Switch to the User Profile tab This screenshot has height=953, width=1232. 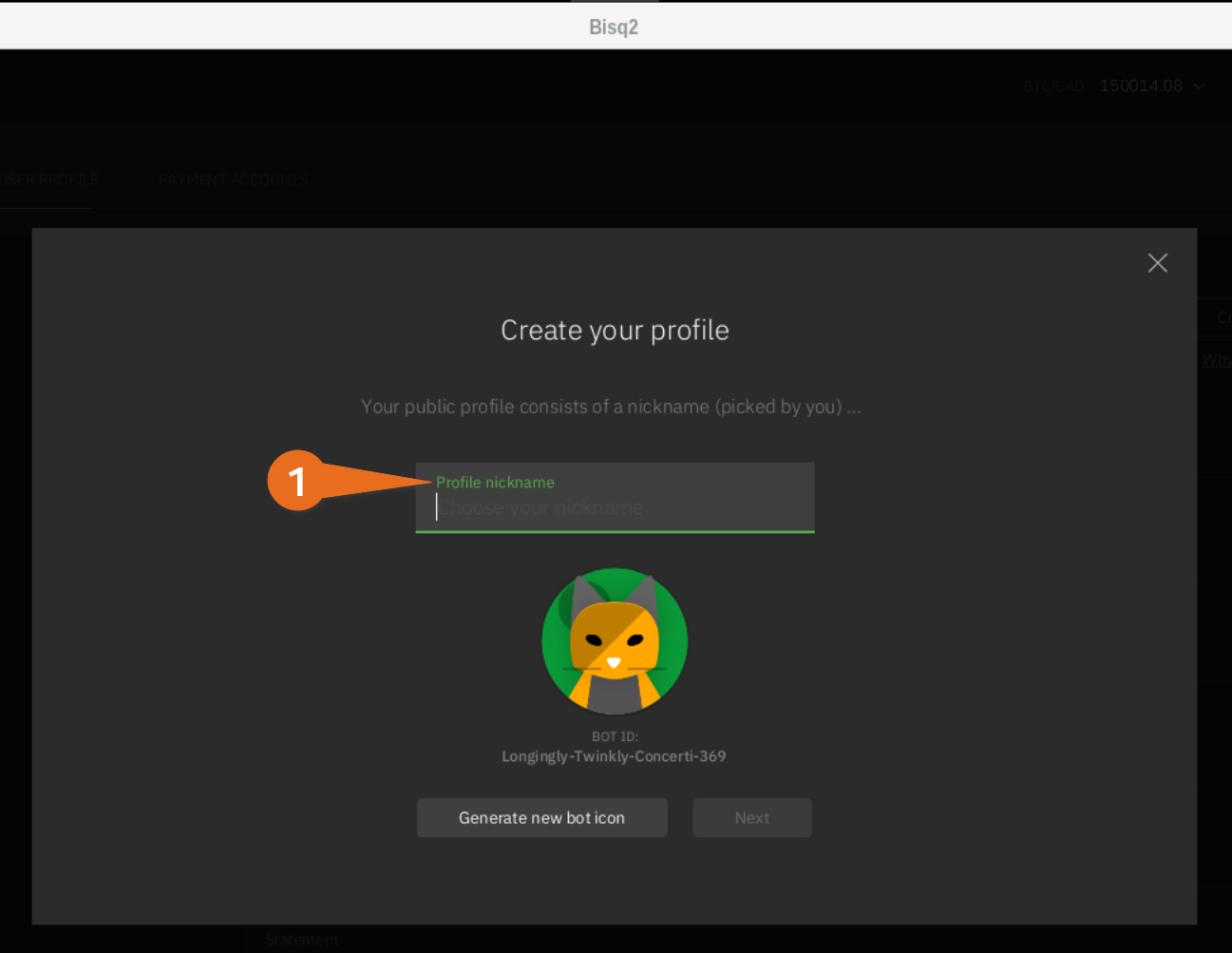click(x=49, y=180)
